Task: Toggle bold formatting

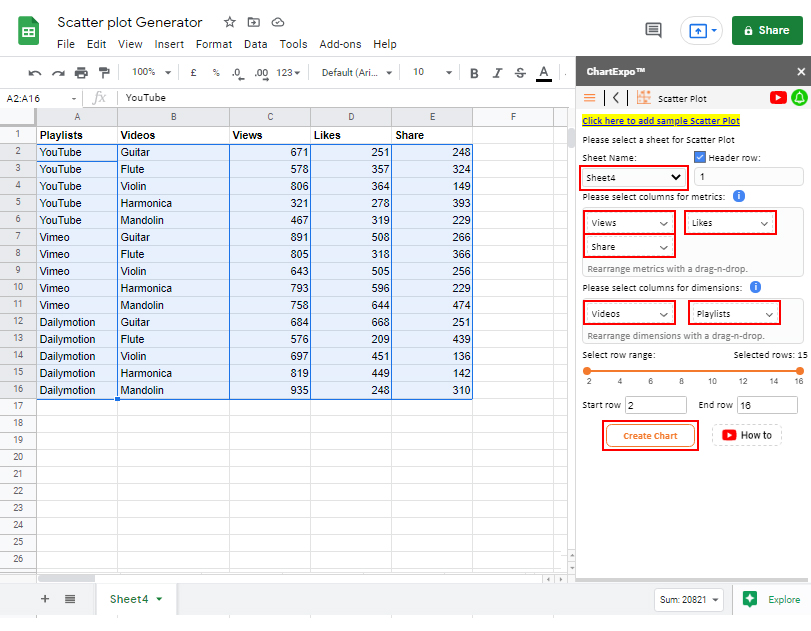Action: [474, 73]
